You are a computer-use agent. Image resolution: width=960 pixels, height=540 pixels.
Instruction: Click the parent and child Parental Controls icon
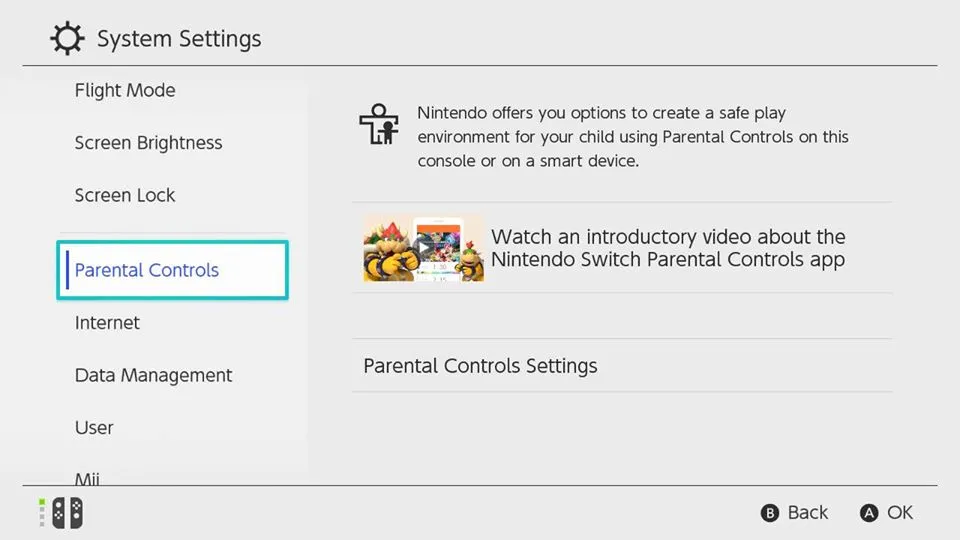(x=379, y=124)
